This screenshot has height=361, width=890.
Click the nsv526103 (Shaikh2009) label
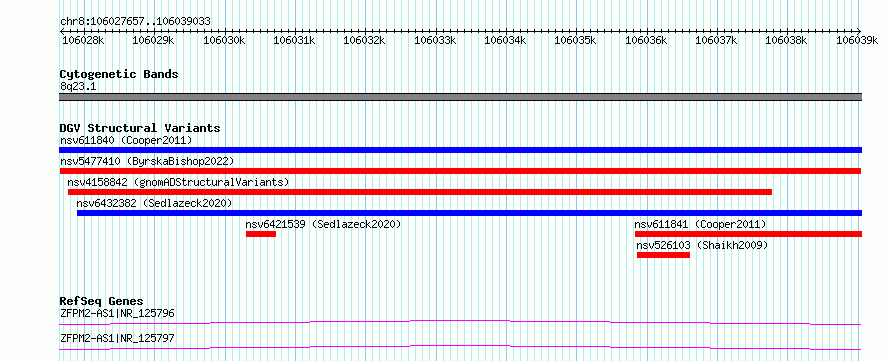tap(702, 245)
